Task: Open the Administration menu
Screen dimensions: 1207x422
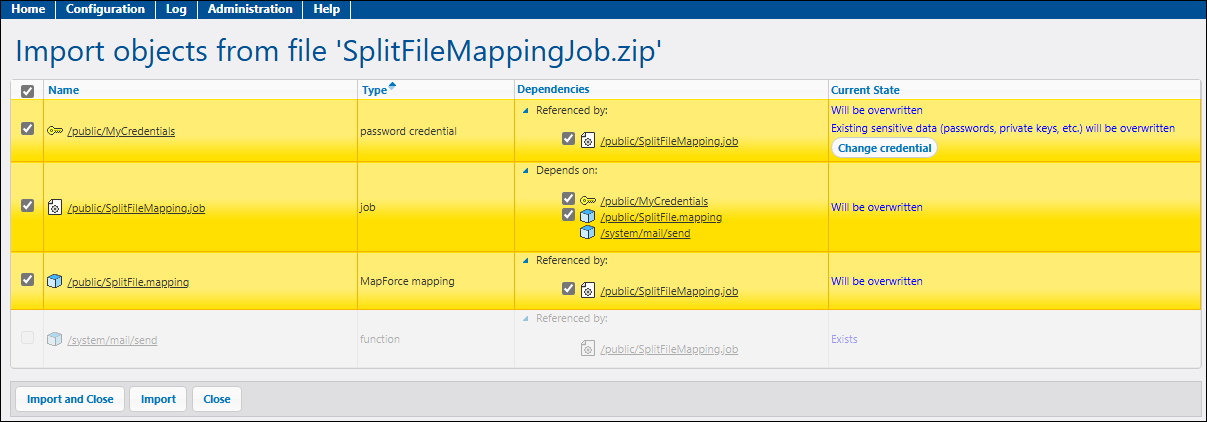Action: point(250,9)
